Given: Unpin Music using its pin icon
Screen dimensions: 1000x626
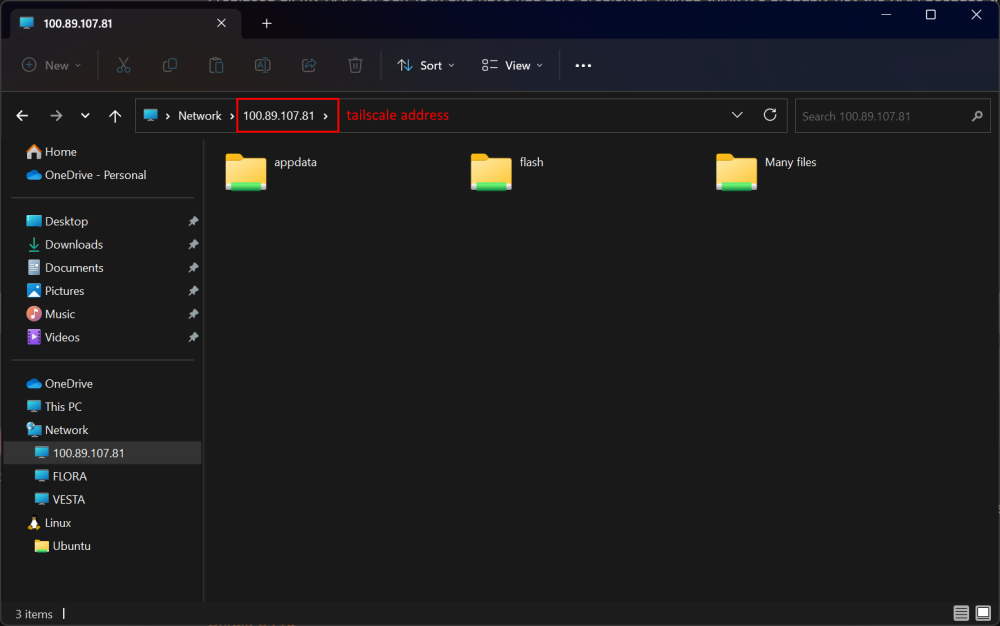Looking at the screenshot, I should (x=193, y=314).
